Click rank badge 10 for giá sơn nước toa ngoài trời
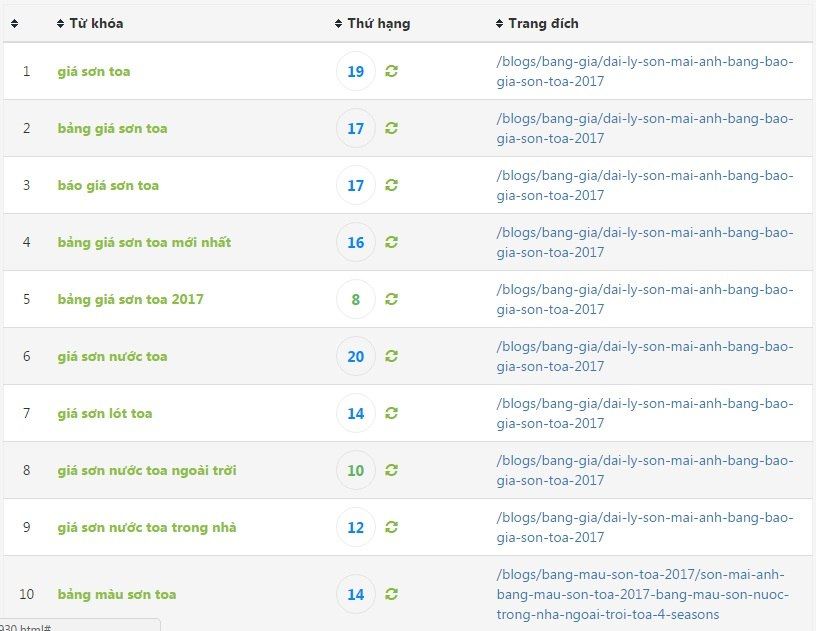The image size is (816, 631). click(x=356, y=470)
